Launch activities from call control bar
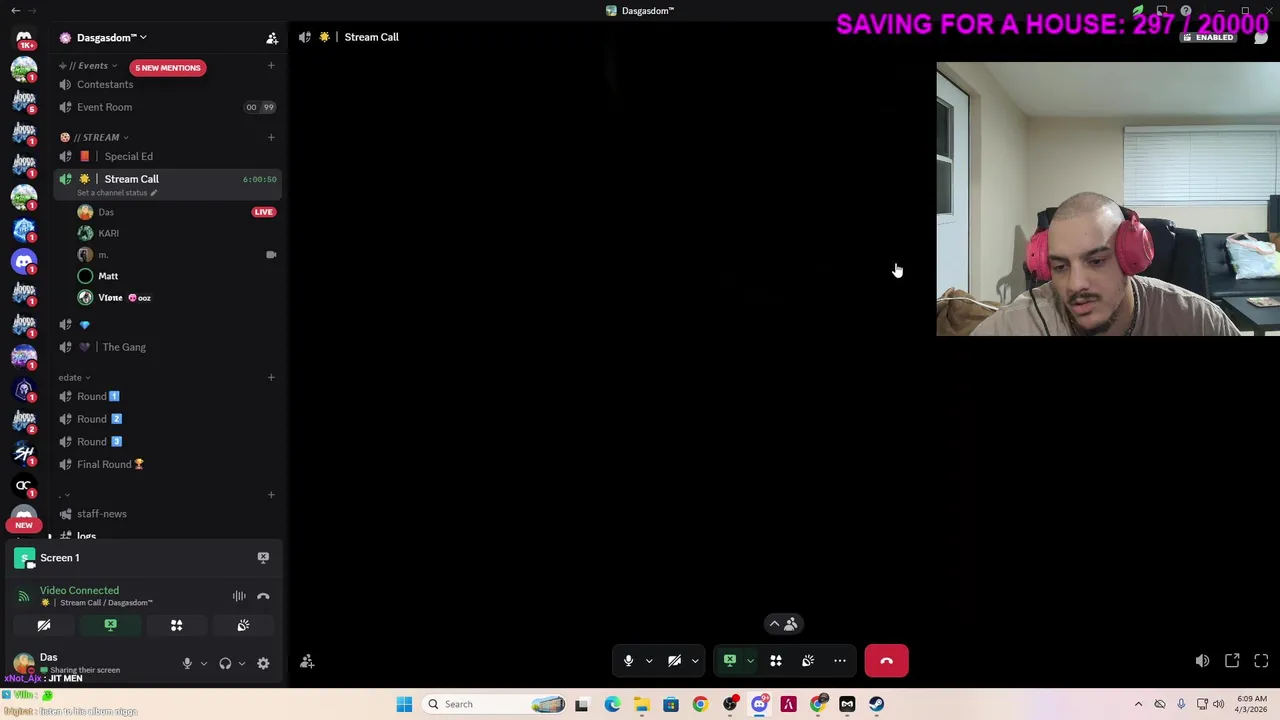This screenshot has width=1280, height=720. point(776,661)
